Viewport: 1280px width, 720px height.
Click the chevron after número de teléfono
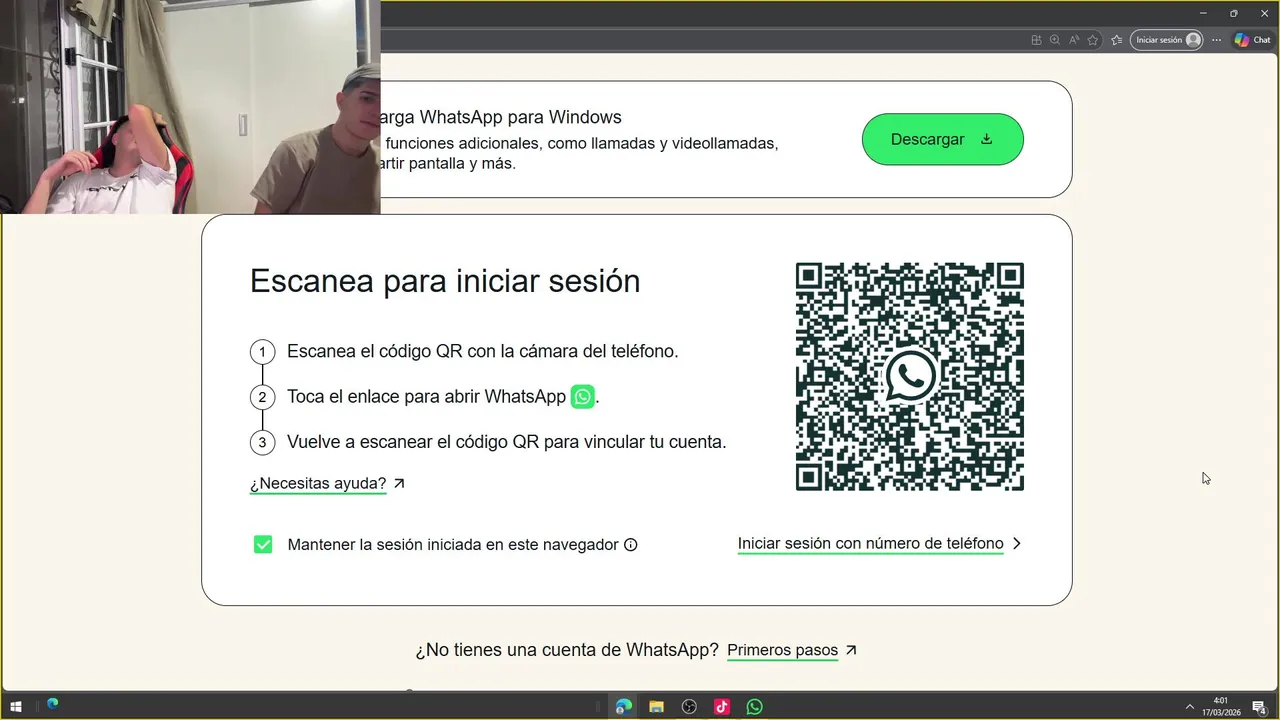(x=1017, y=544)
